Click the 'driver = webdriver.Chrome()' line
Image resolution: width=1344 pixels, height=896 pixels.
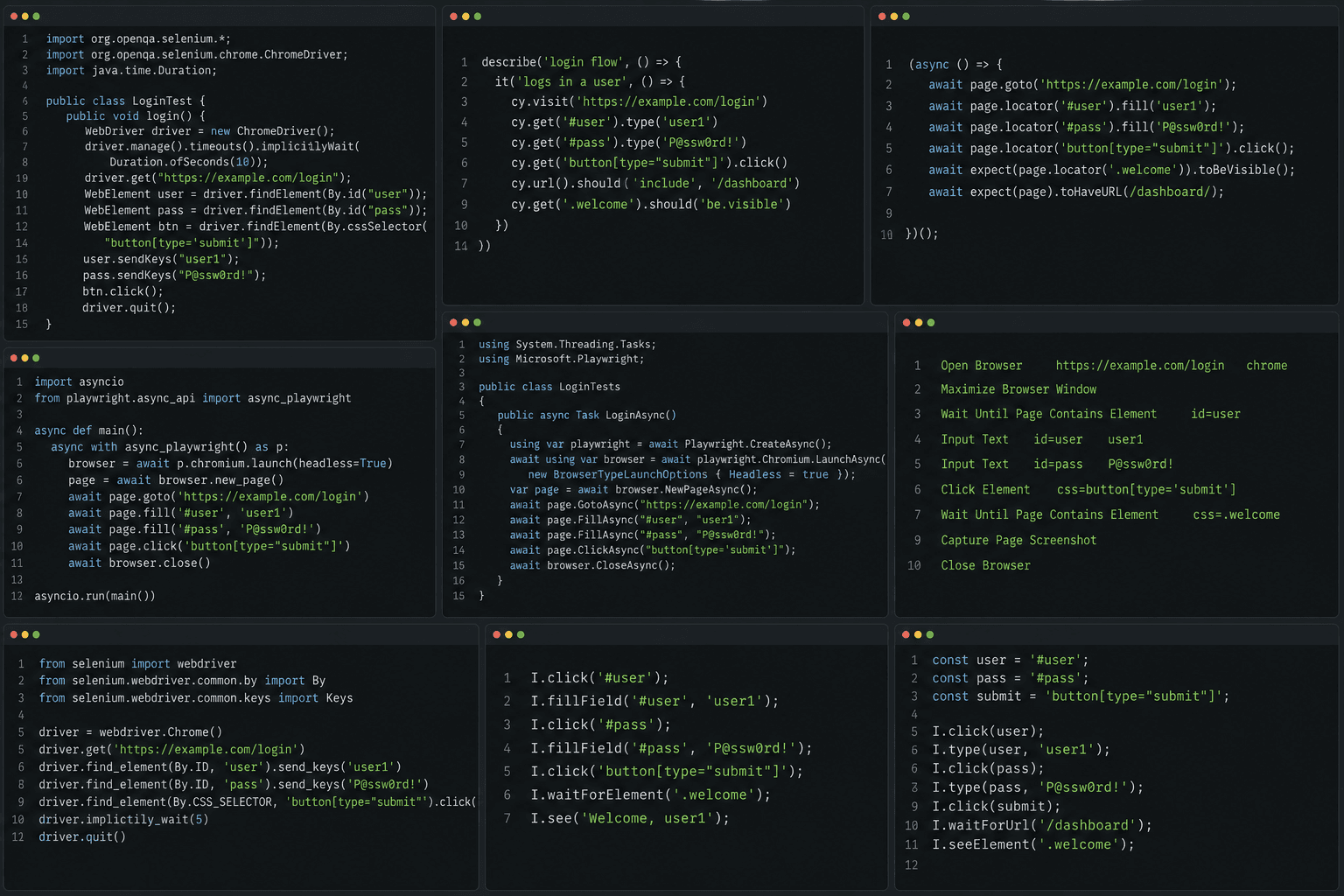coord(130,732)
